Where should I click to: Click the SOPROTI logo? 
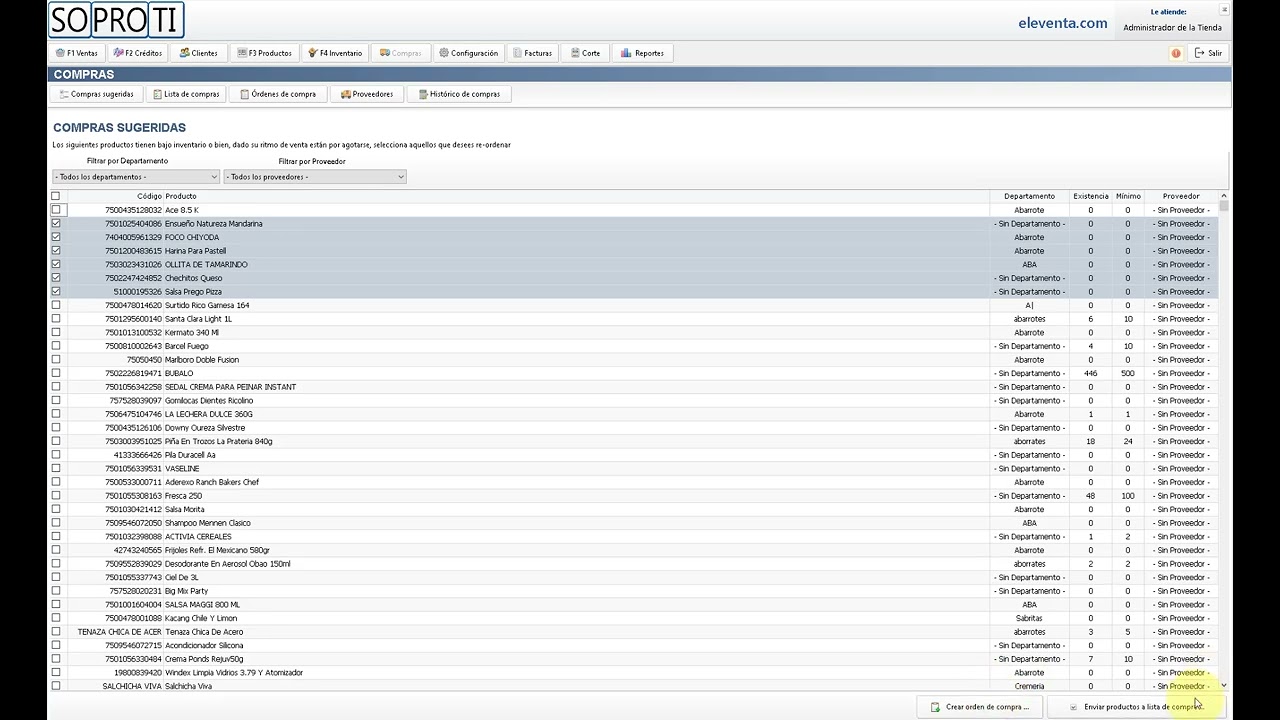(116, 20)
